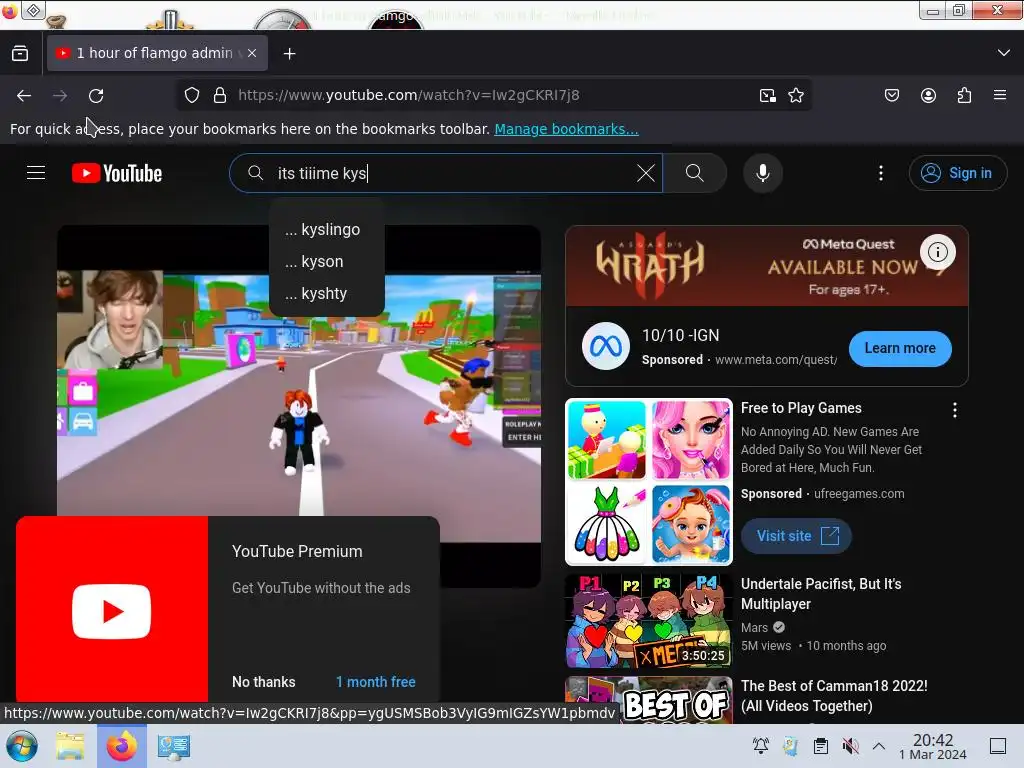The height and width of the screenshot is (768, 1024).
Task: Open system tray notification bell icon
Action: [x=761, y=746]
